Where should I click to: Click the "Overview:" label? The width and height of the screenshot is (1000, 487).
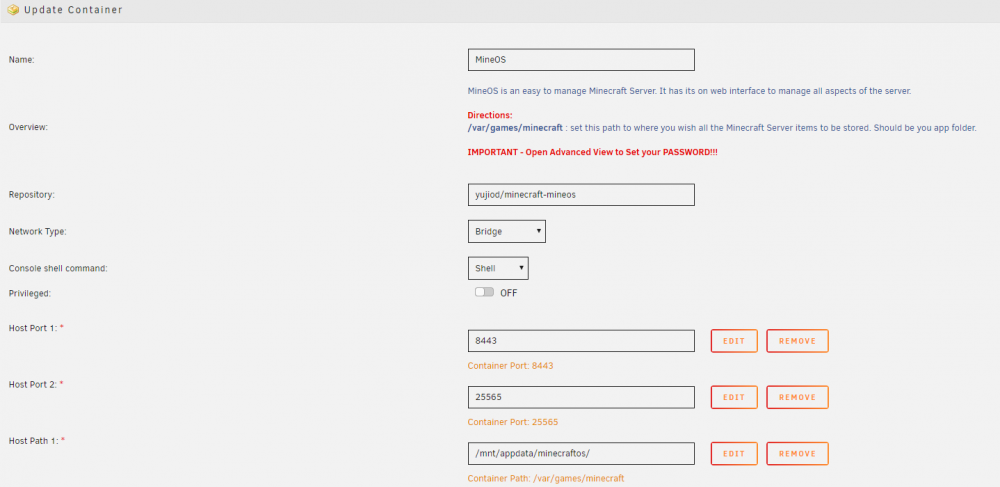tap(28, 127)
